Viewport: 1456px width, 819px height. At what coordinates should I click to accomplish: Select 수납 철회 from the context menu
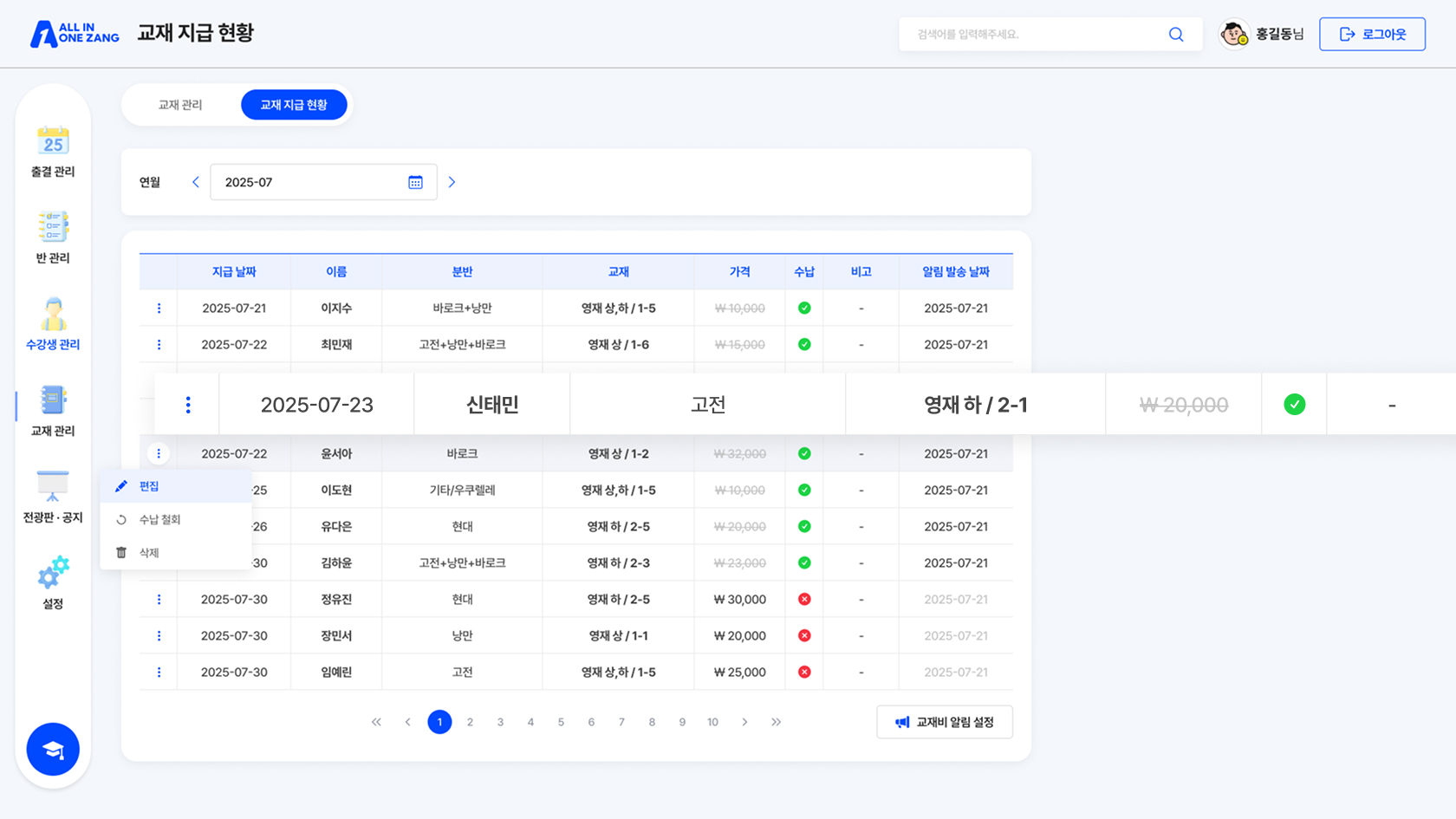(159, 519)
